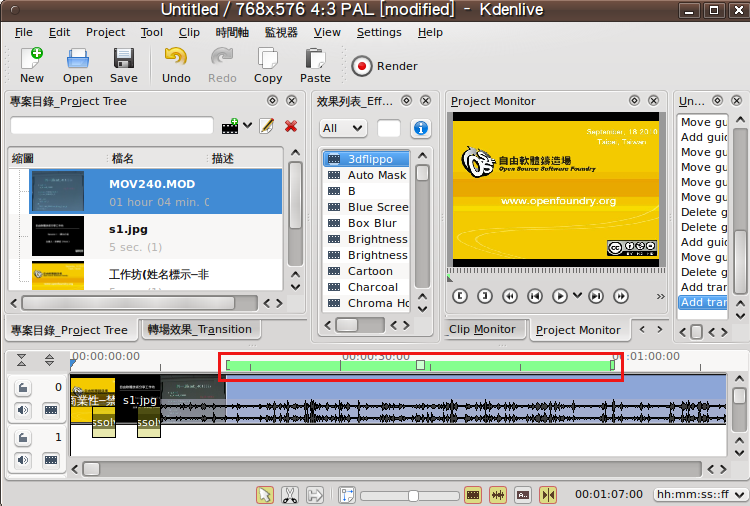Select the highlighted 'Add tran' undo history entry
750x506 pixels.
(x=703, y=302)
